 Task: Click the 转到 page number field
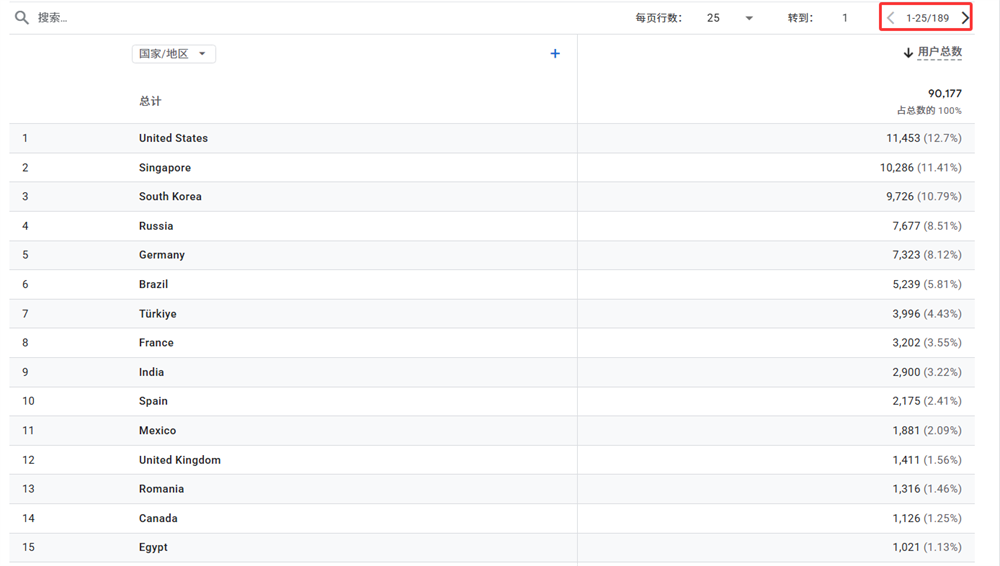(x=844, y=18)
